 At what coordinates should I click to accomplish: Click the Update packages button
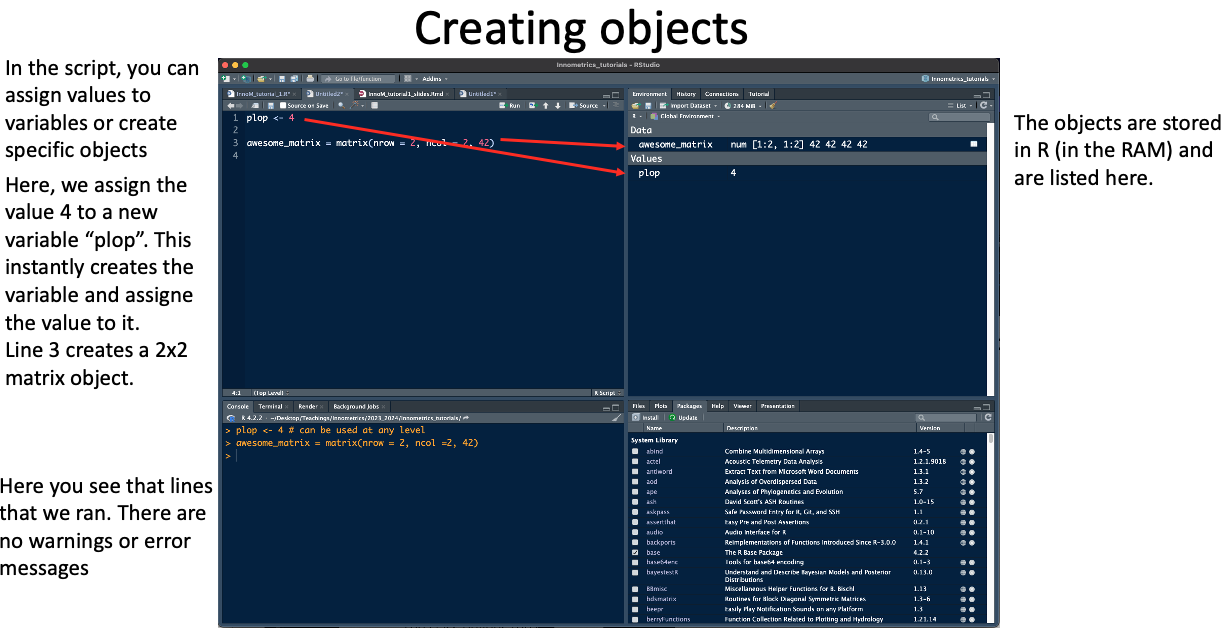point(685,417)
